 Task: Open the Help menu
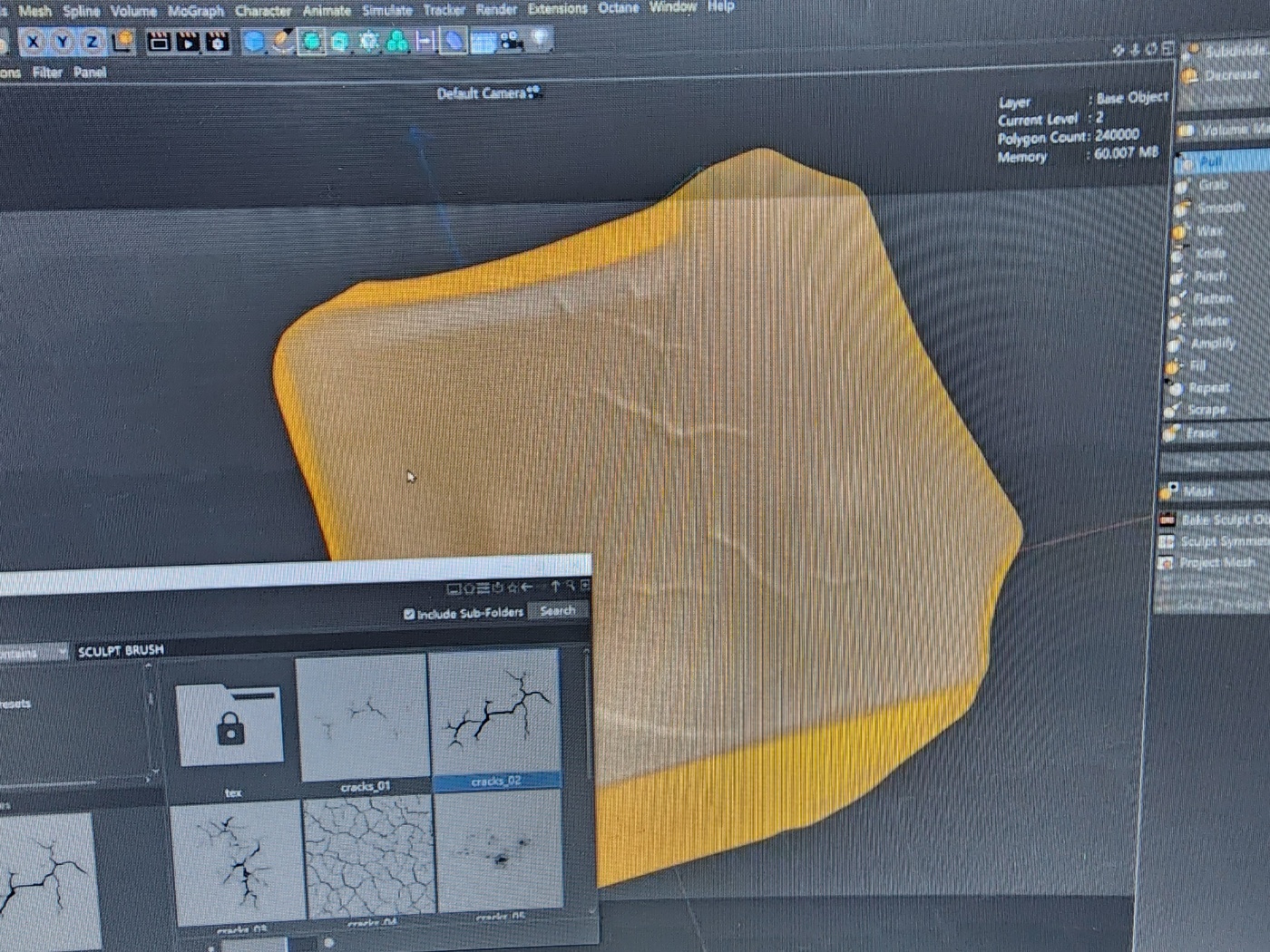point(721,6)
